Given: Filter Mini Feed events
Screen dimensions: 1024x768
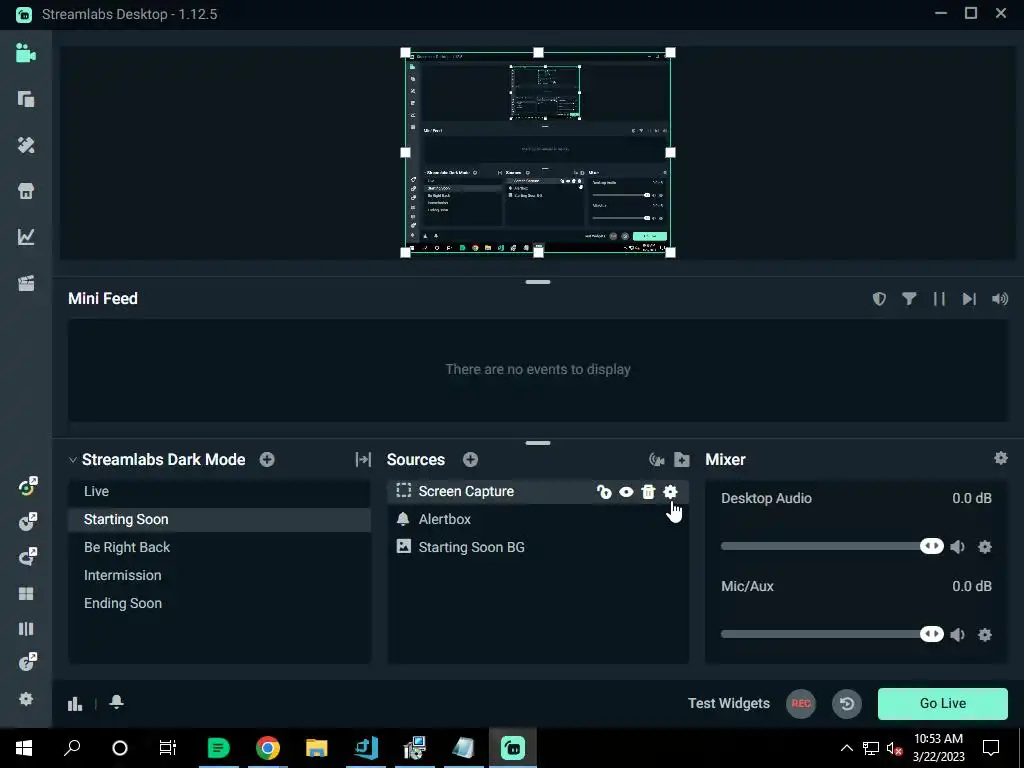Looking at the screenshot, I should [909, 298].
